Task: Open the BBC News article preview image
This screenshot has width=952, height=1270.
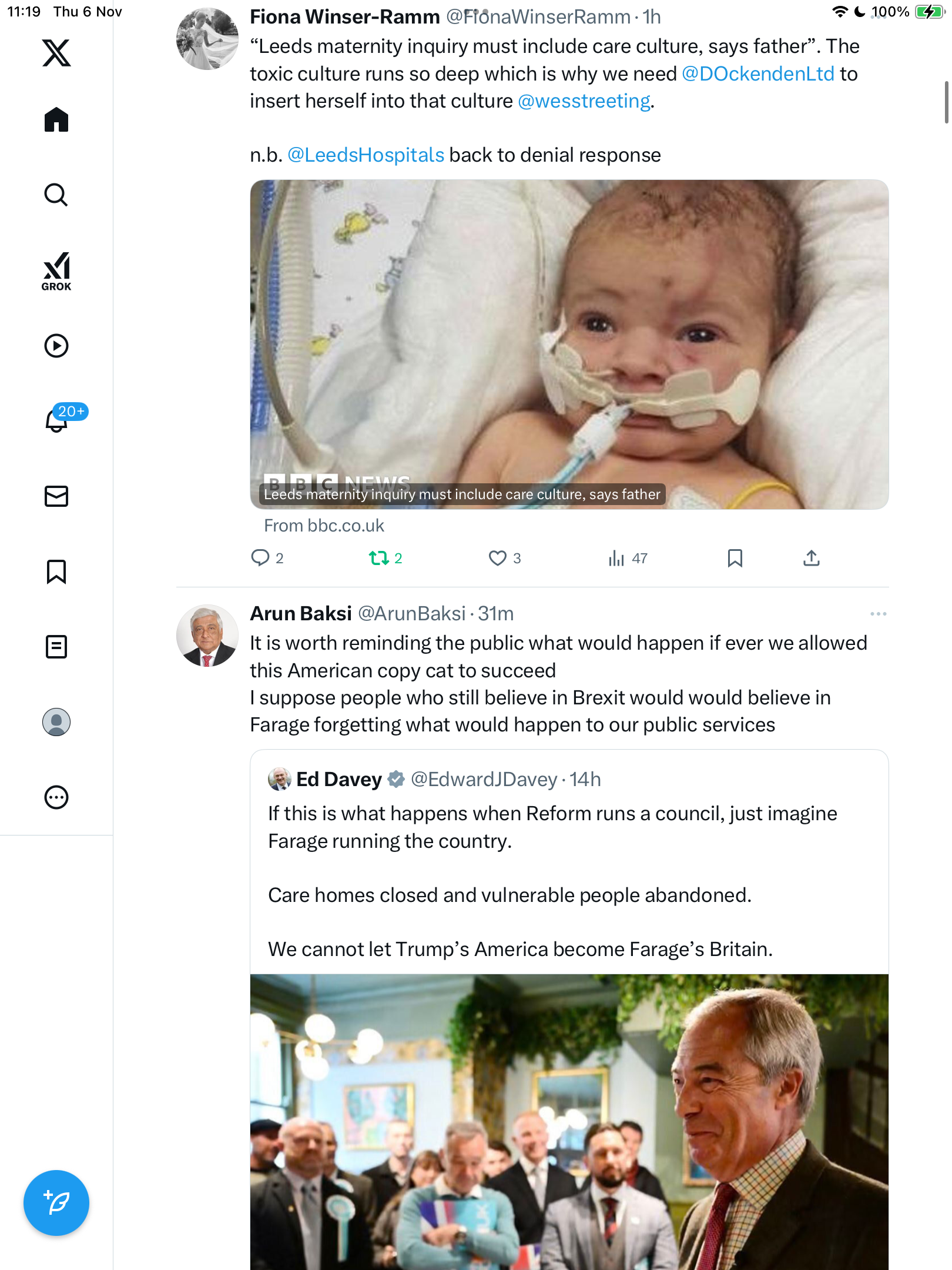Action: (569, 344)
